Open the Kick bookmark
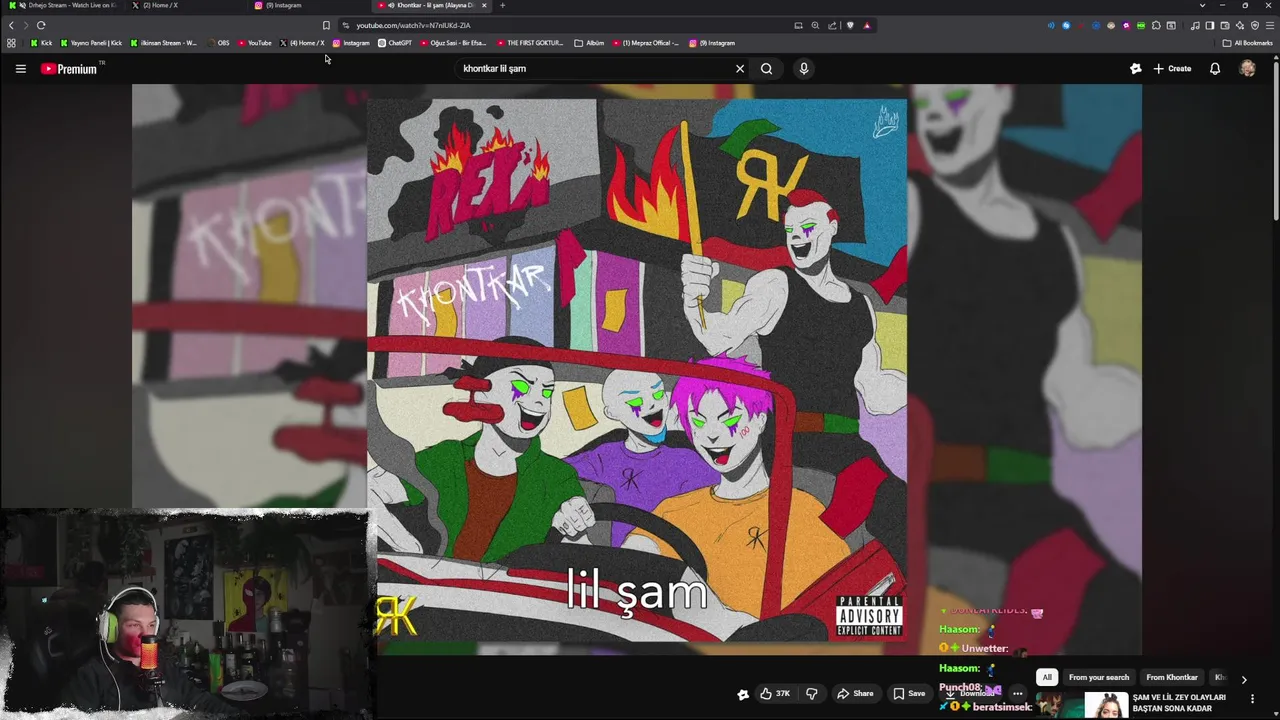Viewport: 1280px width, 720px height. 41,43
